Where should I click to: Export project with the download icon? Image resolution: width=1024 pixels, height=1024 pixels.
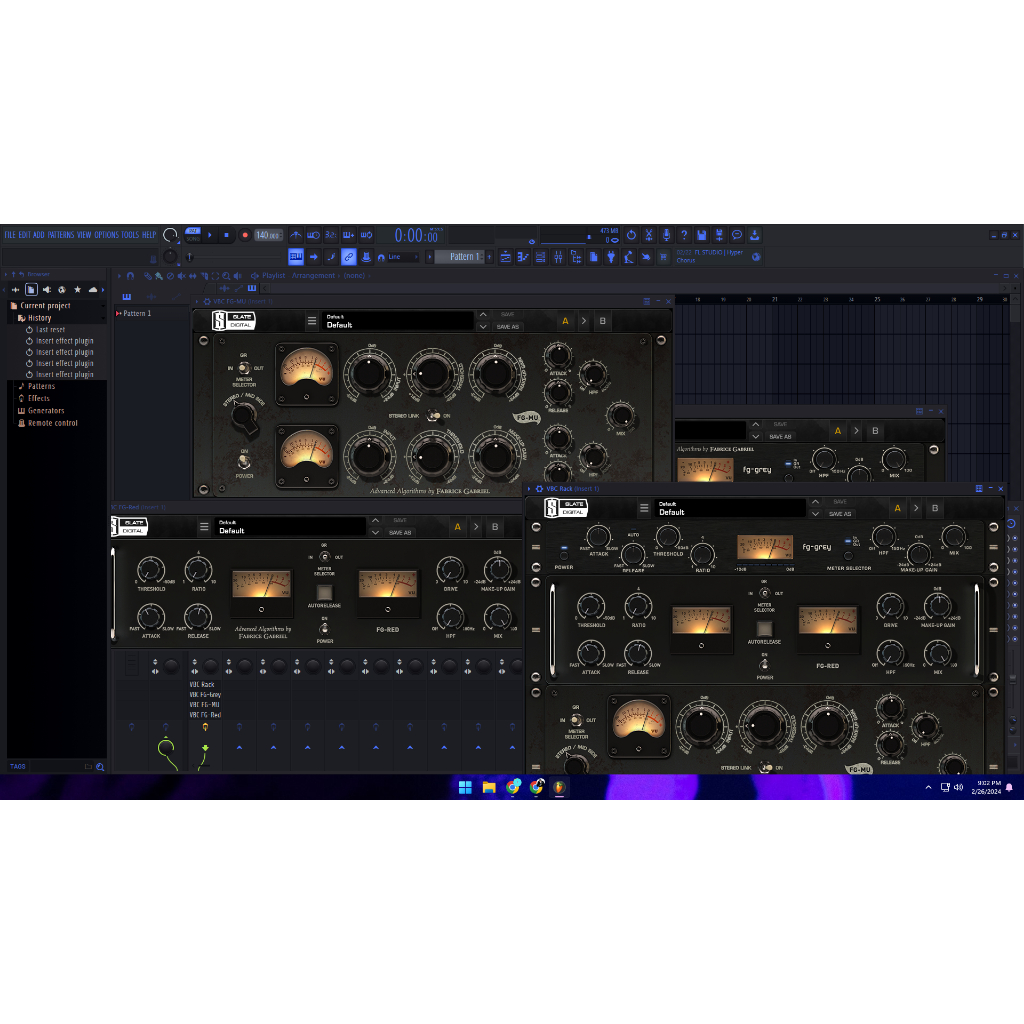(754, 235)
